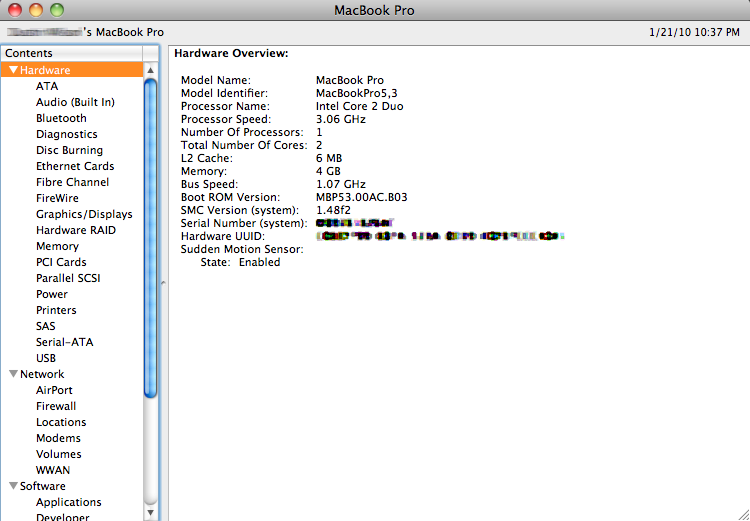
Task: Click SMC version value 1.48f2
Action: point(333,210)
